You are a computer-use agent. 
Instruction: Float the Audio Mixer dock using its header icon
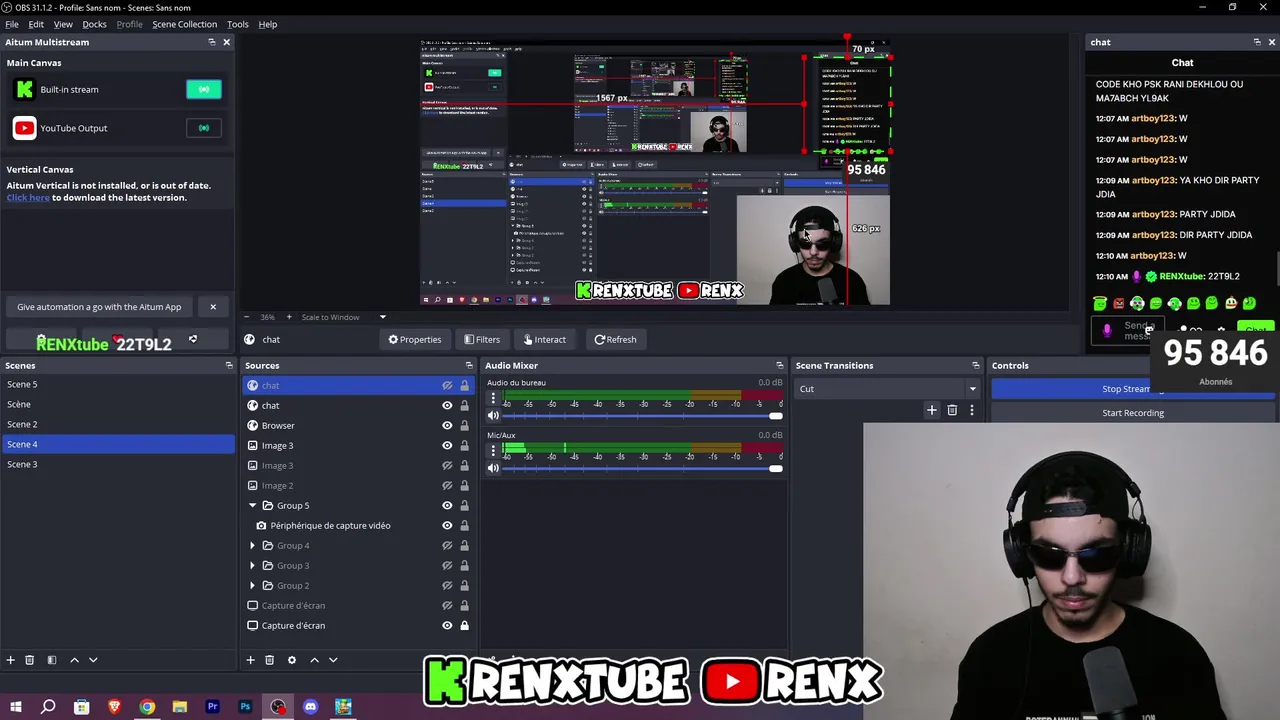point(780,365)
